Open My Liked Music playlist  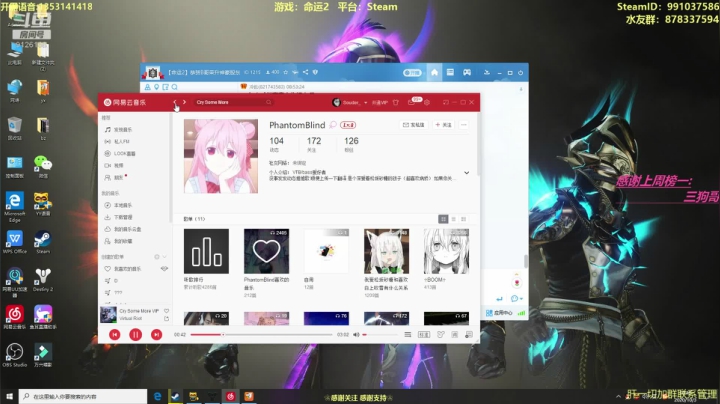pos(130,269)
